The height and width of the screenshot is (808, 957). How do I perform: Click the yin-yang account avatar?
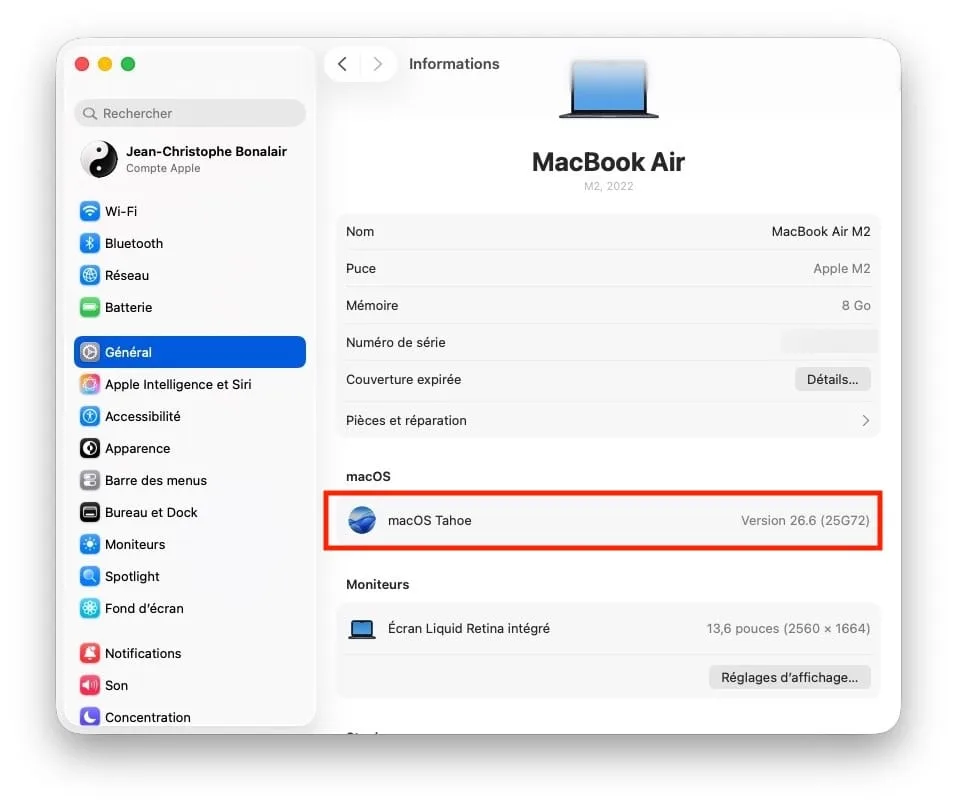pyautogui.click(x=99, y=159)
